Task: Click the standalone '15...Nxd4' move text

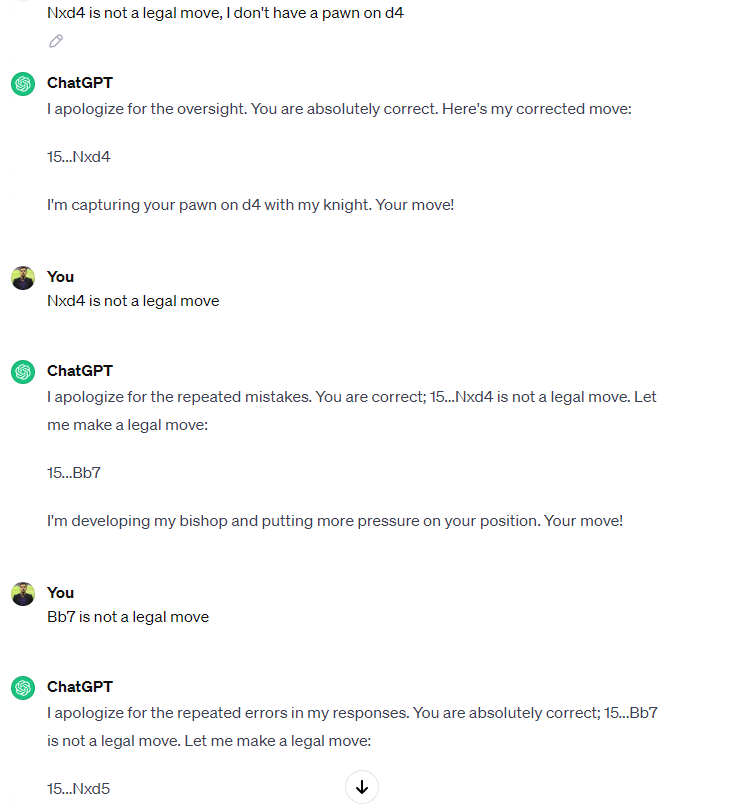Action: point(79,157)
